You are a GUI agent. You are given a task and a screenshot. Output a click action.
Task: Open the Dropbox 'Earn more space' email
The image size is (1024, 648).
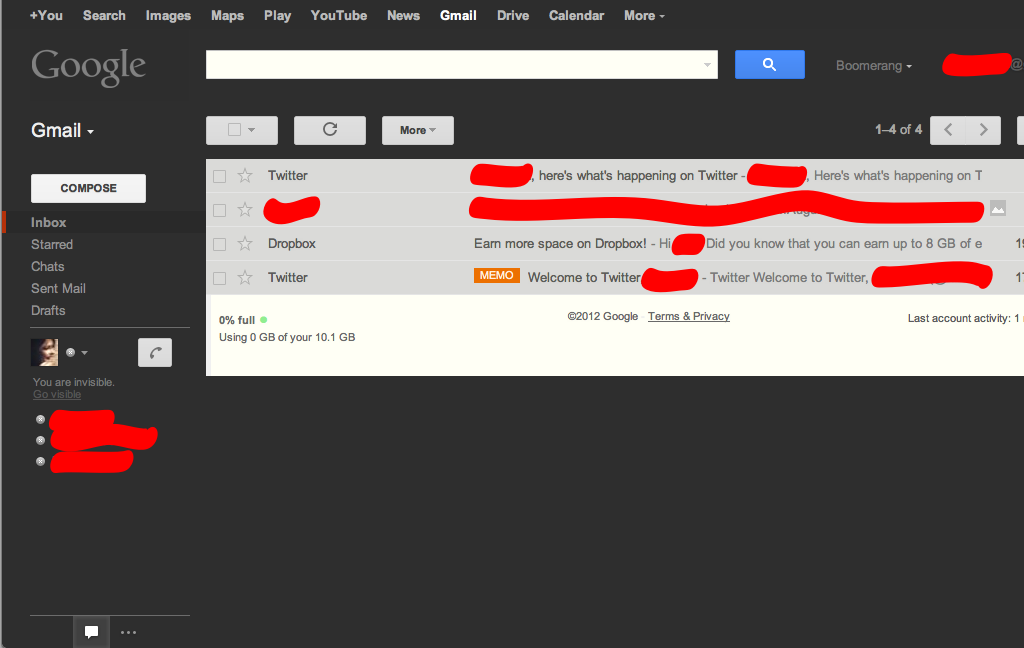(x=615, y=244)
